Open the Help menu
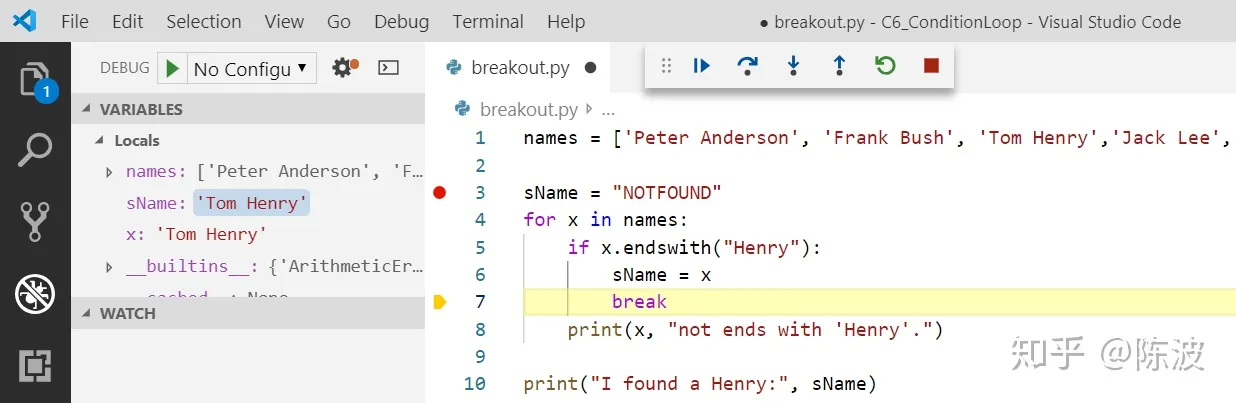 click(x=566, y=21)
